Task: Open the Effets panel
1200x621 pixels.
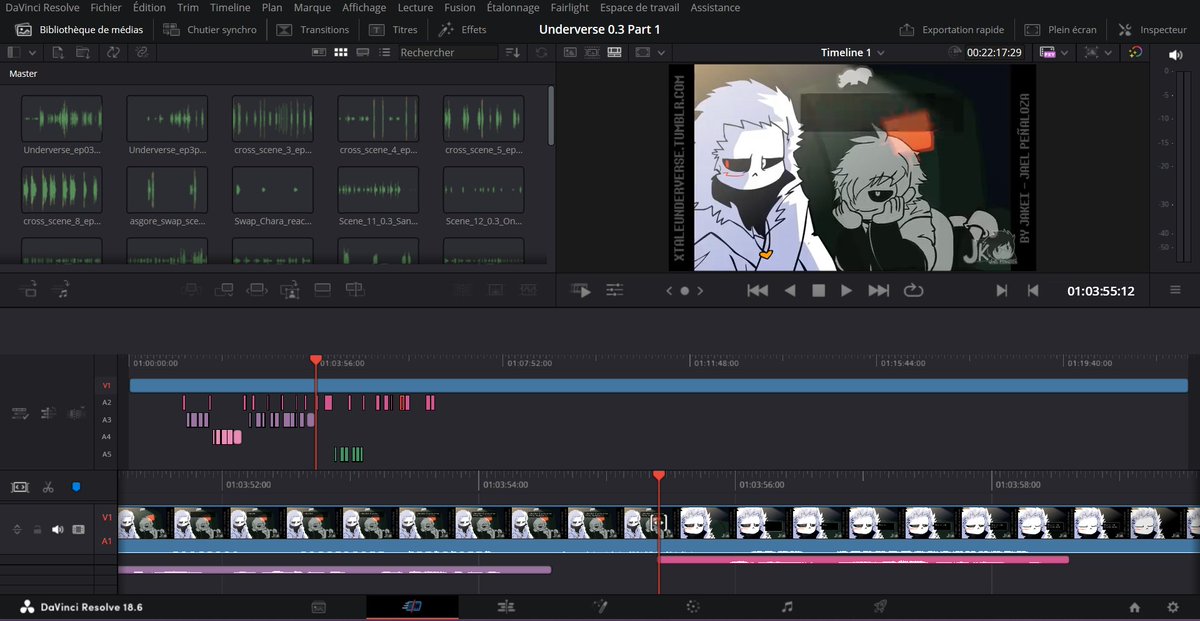Action: point(463,30)
